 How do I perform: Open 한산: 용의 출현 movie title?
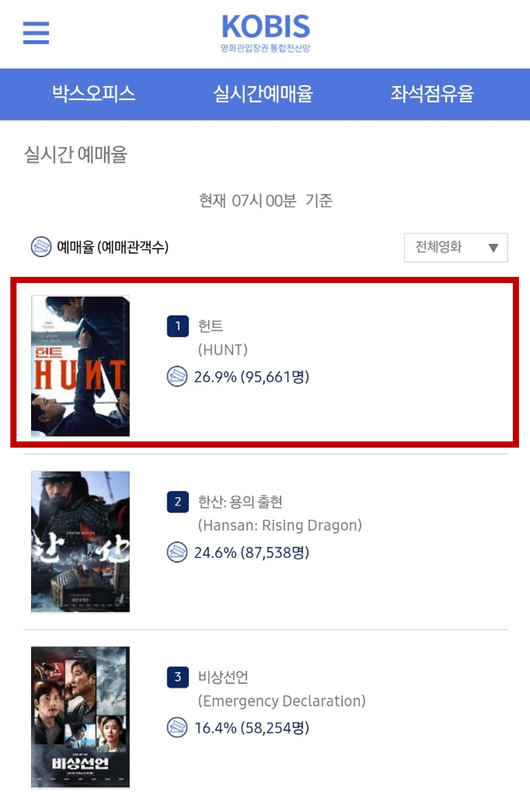[x=240, y=502]
